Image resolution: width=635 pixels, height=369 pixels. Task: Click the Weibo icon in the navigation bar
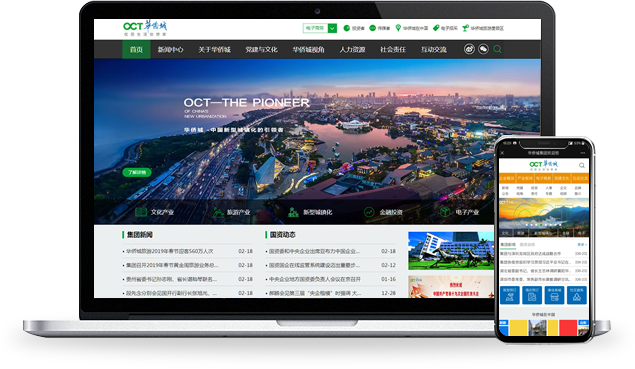[469, 49]
